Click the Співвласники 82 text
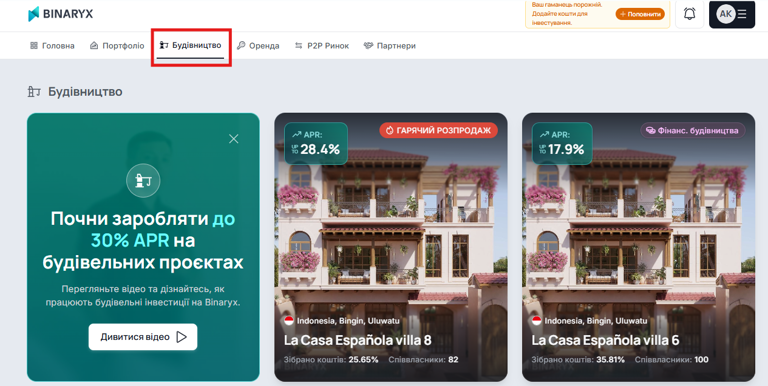 (x=424, y=360)
